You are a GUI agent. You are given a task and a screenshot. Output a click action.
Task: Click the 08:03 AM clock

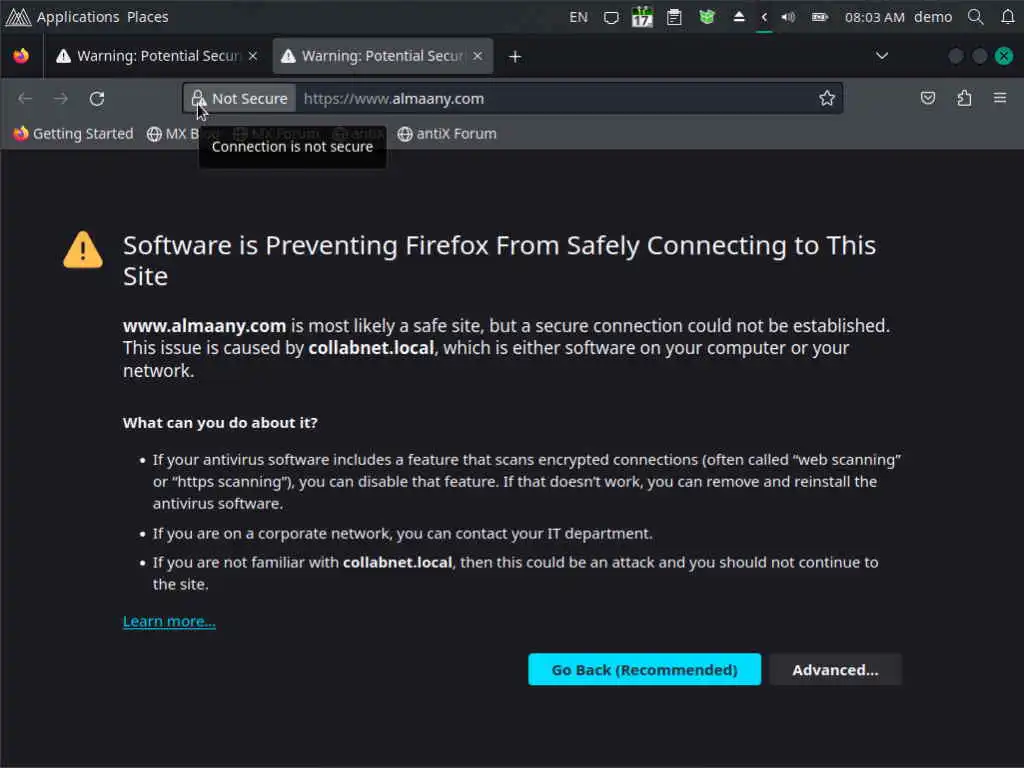[x=874, y=17]
